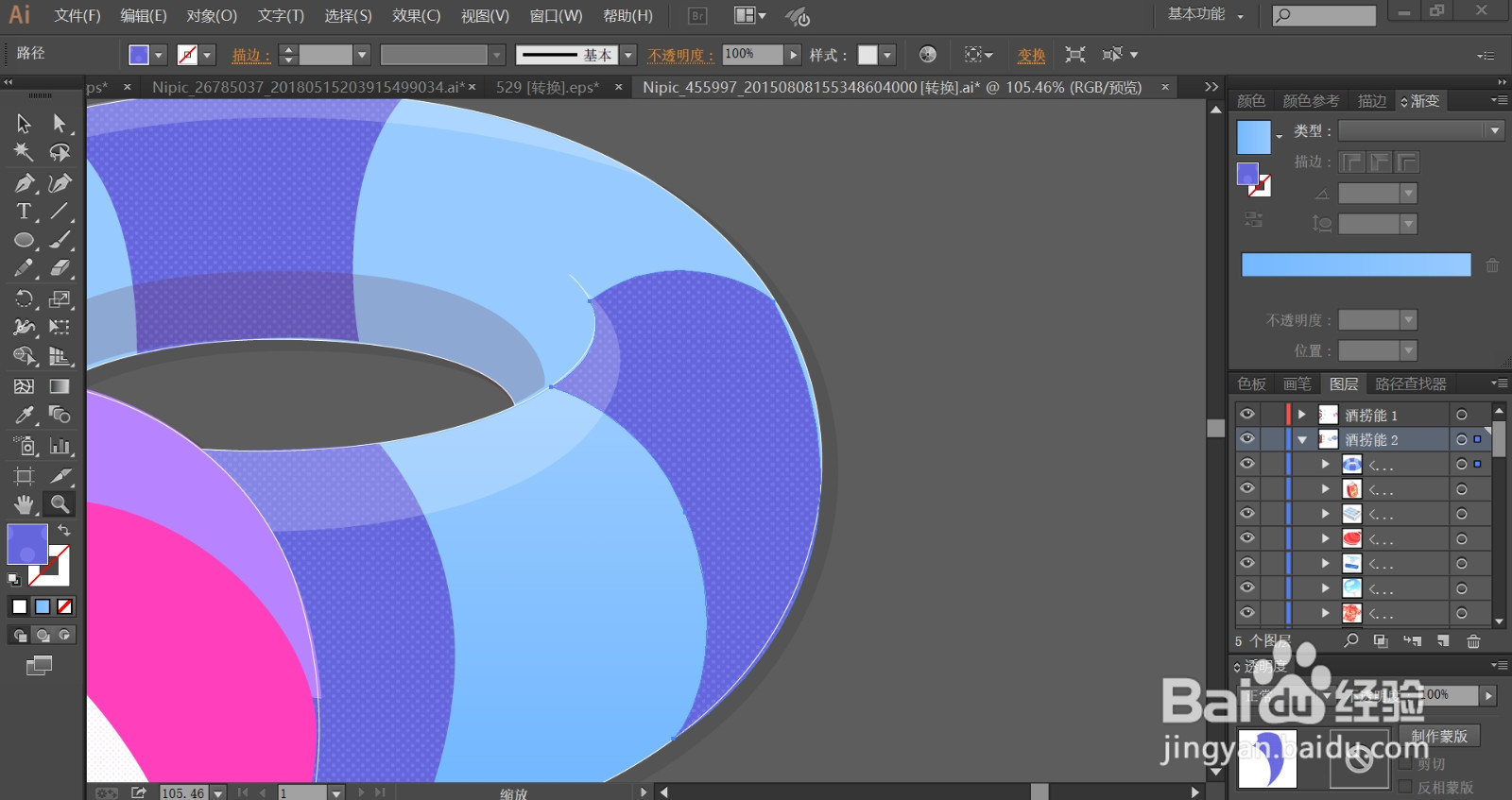
Task: Expand first sublayer of 酒捞能 2
Action: pyautogui.click(x=1326, y=464)
